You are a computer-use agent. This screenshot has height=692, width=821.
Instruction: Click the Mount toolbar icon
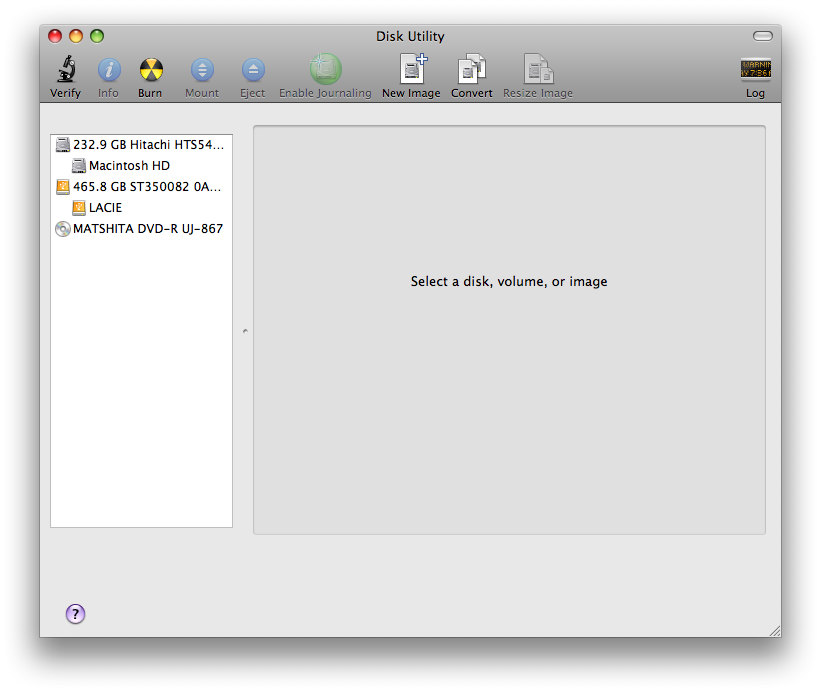click(x=202, y=70)
